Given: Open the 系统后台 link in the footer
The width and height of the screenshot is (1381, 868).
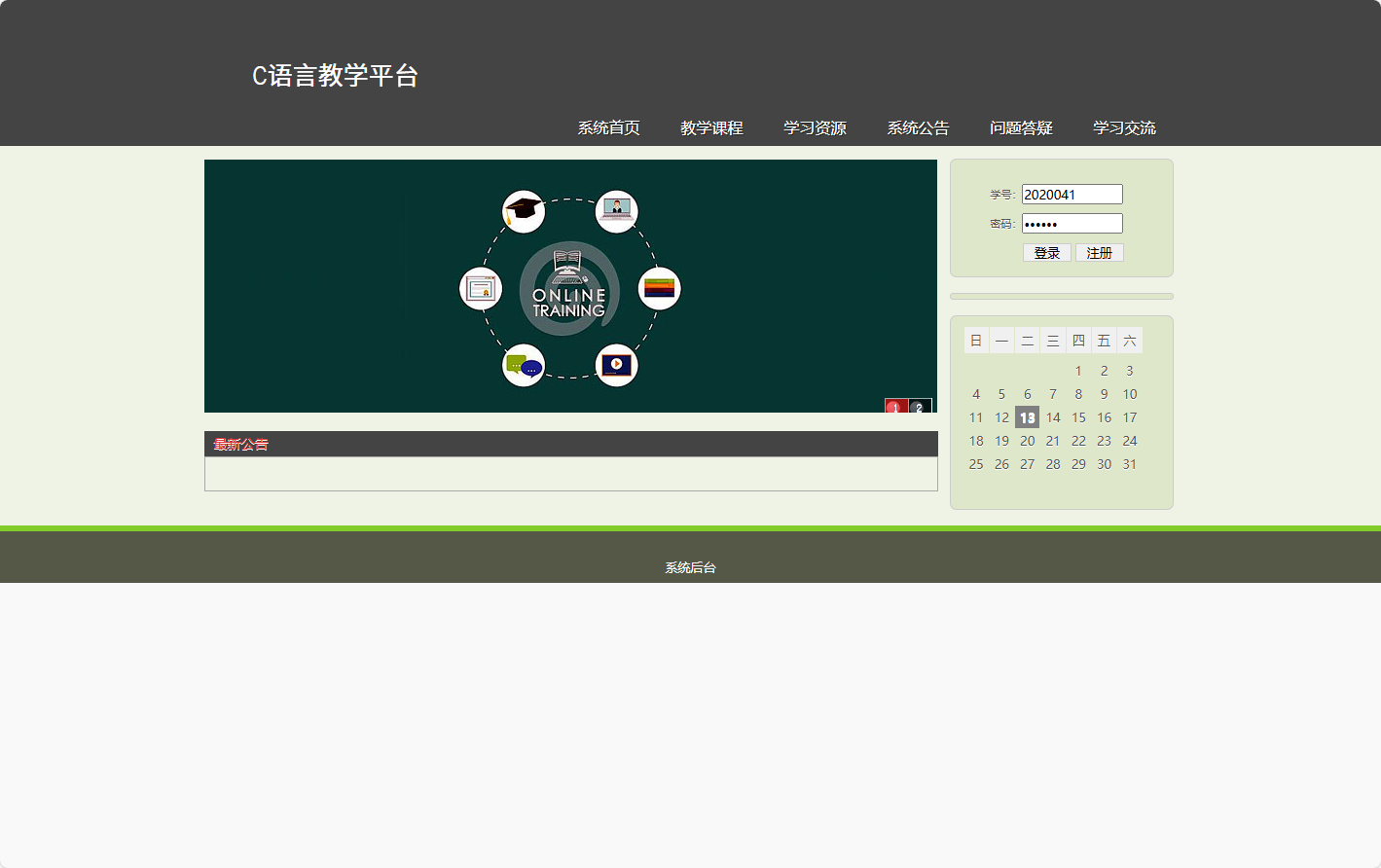Looking at the screenshot, I should pyautogui.click(x=690, y=566).
